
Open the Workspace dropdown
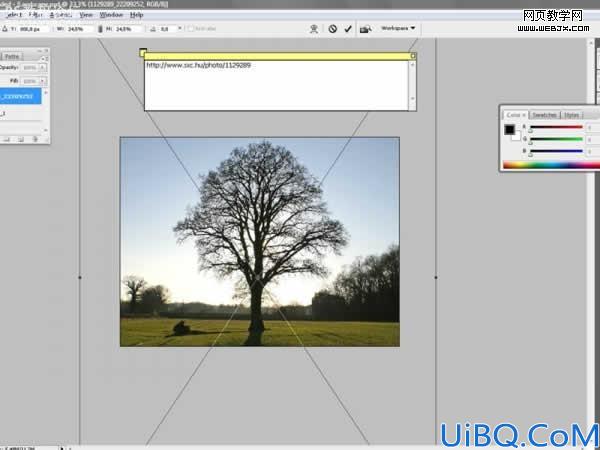pyautogui.click(x=398, y=28)
